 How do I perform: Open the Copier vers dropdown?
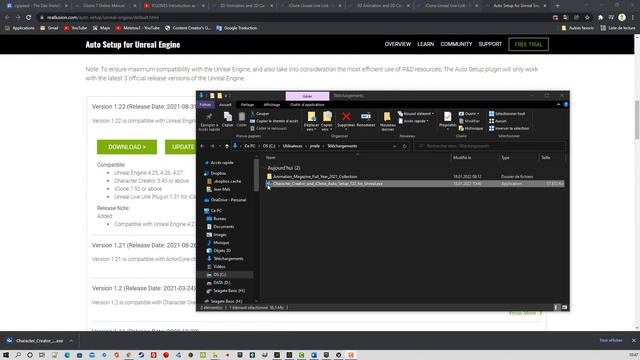(x=327, y=121)
